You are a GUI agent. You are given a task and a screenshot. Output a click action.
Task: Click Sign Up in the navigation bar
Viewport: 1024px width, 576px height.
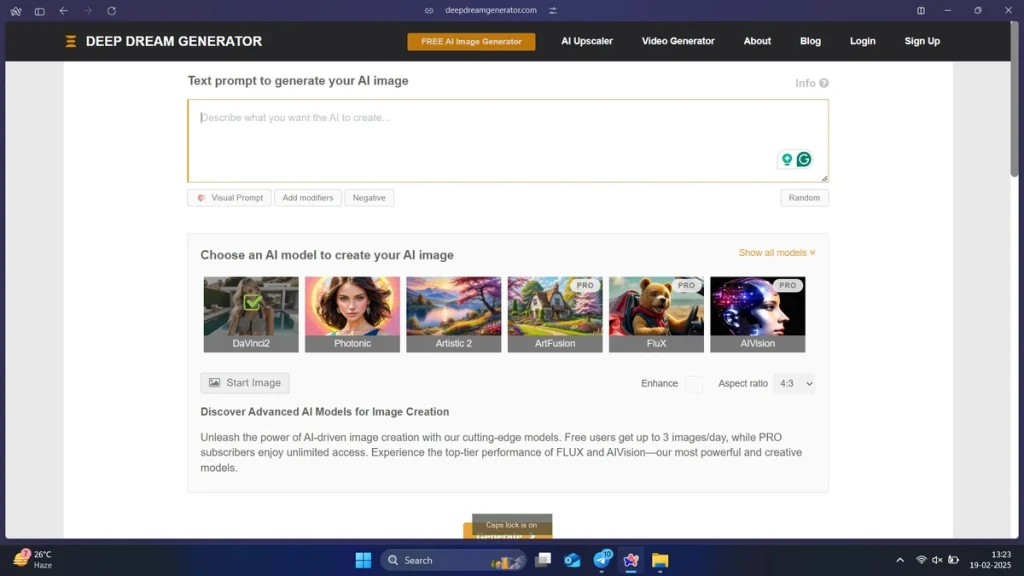pos(921,41)
